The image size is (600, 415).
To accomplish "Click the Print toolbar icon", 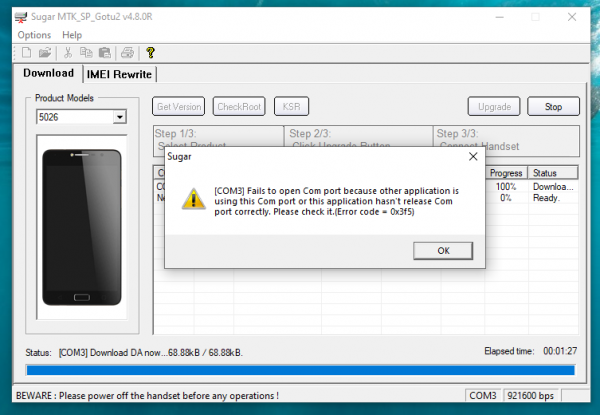I will coord(127,52).
